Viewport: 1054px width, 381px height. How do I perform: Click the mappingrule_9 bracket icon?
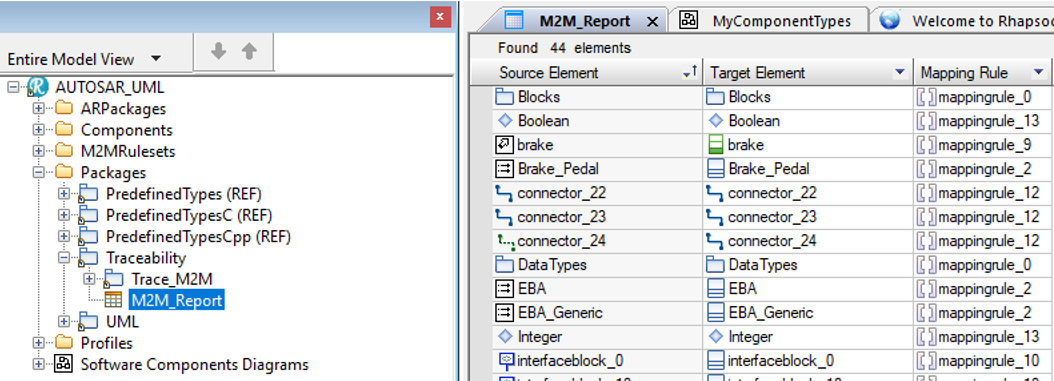[926, 144]
